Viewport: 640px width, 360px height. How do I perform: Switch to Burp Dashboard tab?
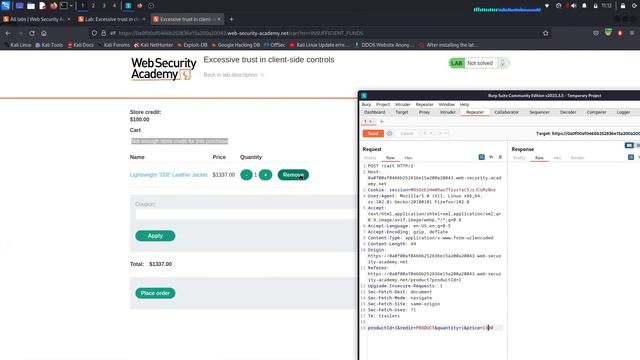tap(374, 112)
